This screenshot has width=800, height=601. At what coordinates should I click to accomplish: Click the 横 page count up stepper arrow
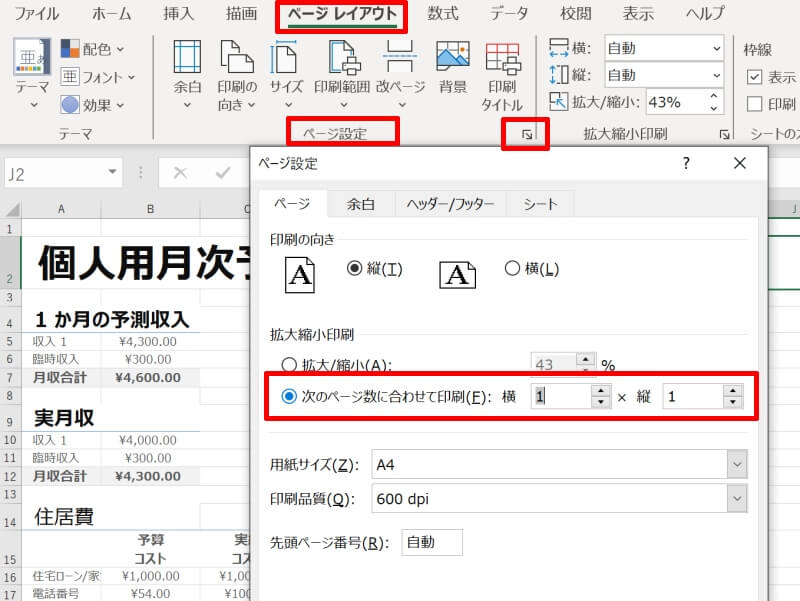pos(602,391)
